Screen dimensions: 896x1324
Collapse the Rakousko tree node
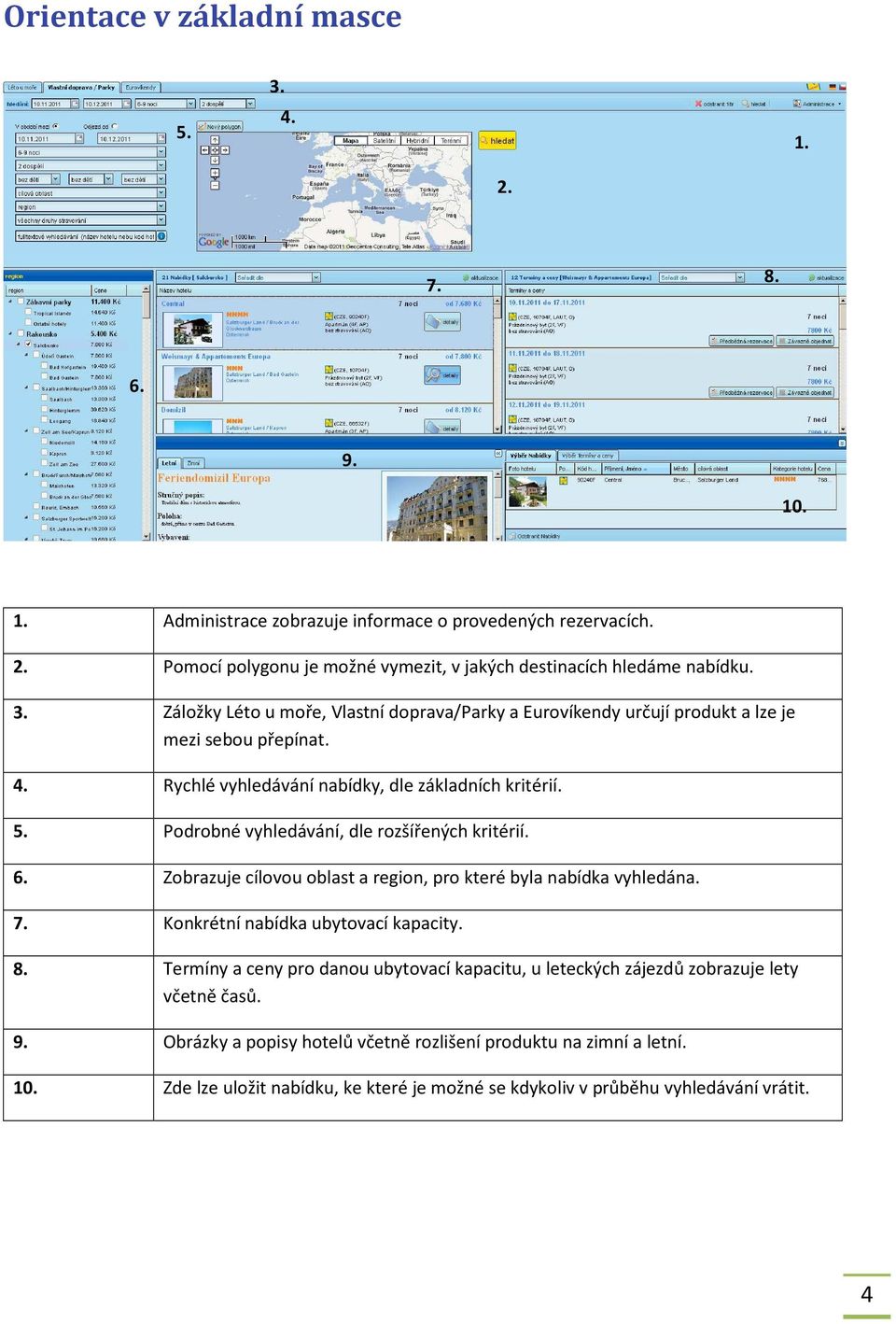[9, 334]
